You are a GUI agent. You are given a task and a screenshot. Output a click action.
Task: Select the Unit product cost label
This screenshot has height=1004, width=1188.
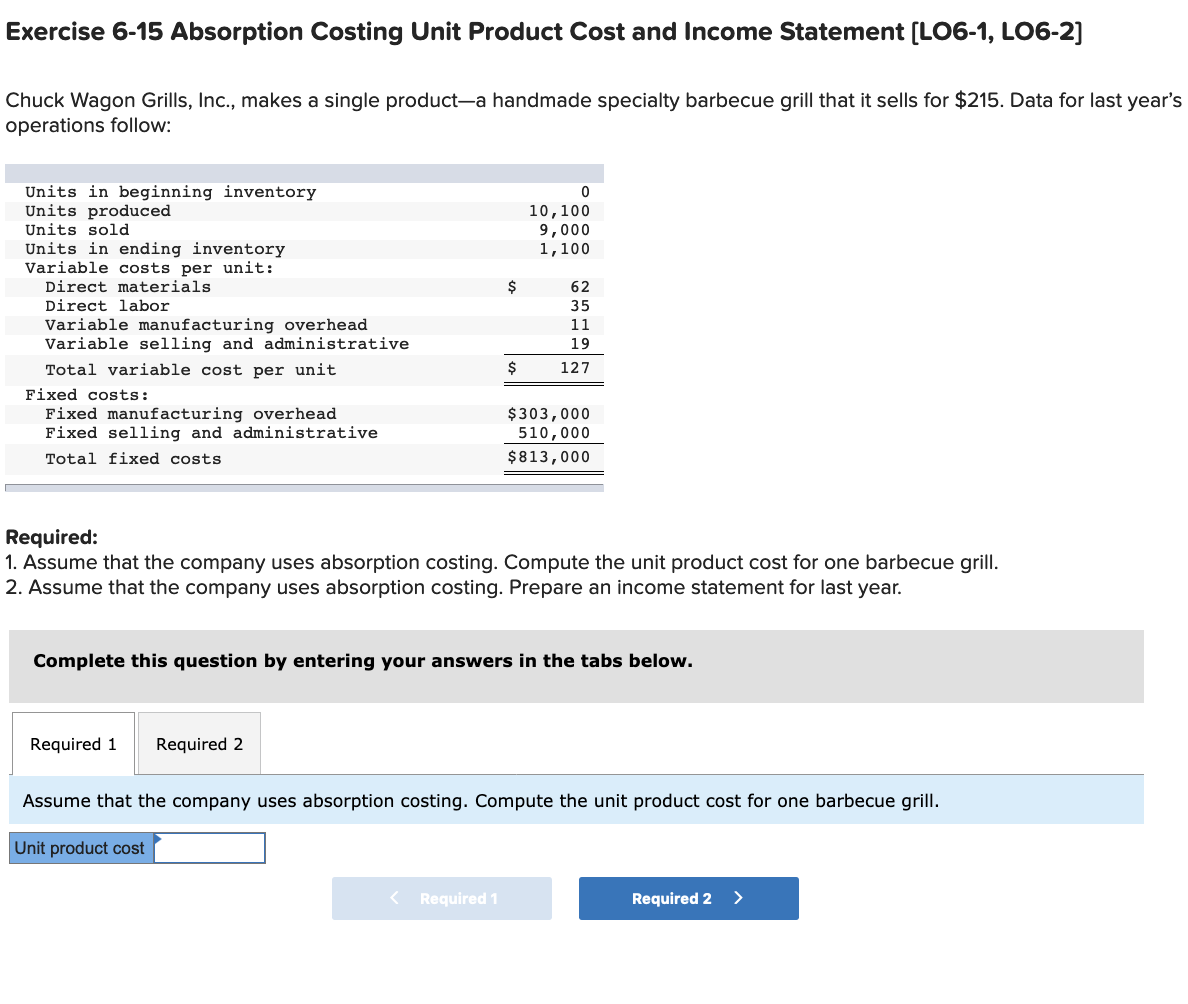click(80, 847)
